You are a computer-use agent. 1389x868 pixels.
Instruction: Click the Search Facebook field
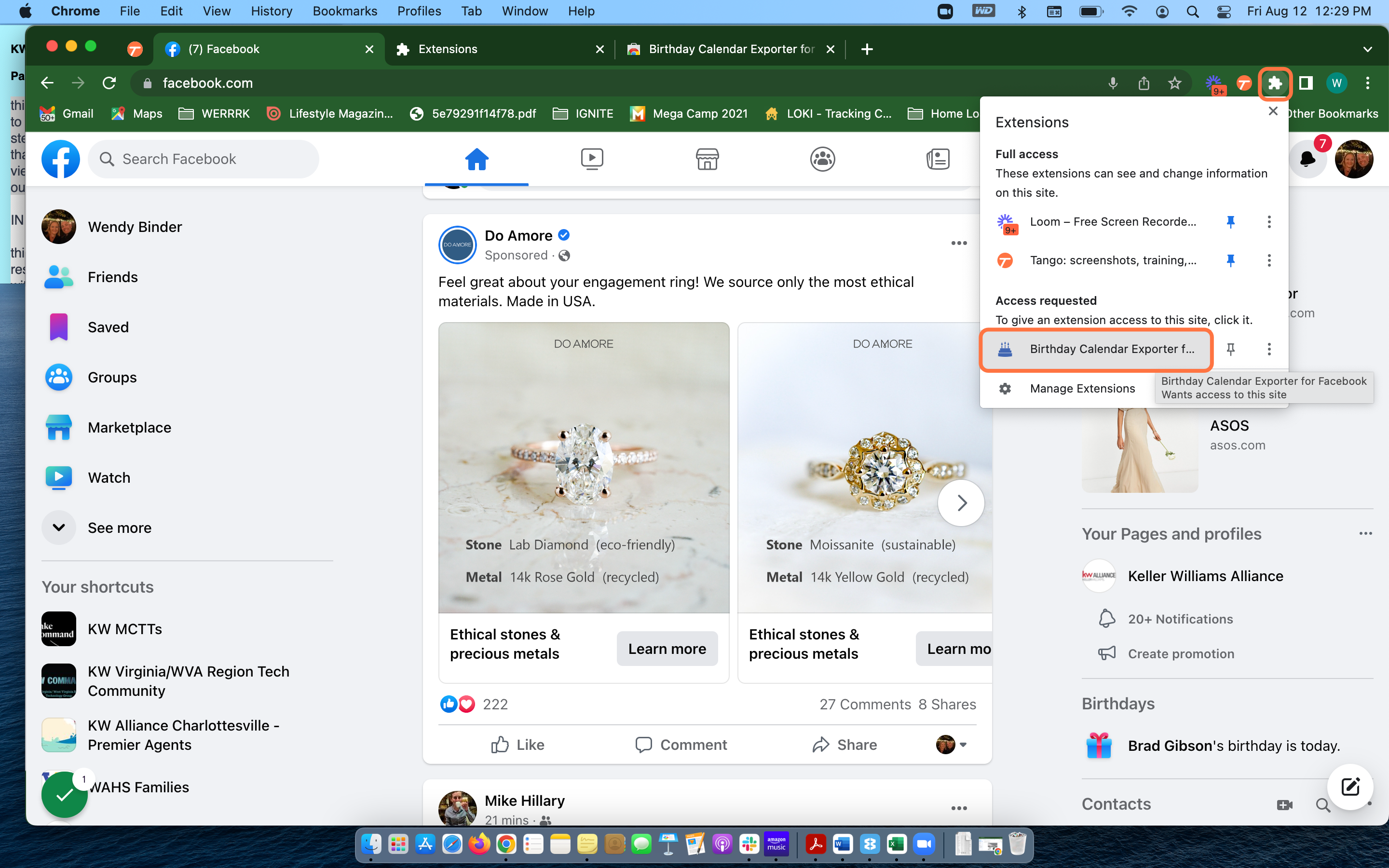[204, 159]
